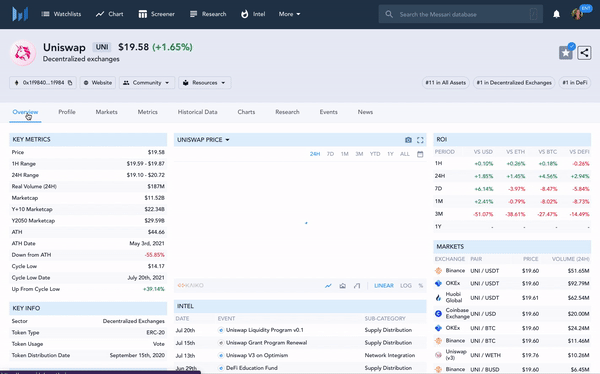This screenshot has width=600, height=374.
Task: Open the DeFi Education Fund event
Action: (x=252, y=368)
